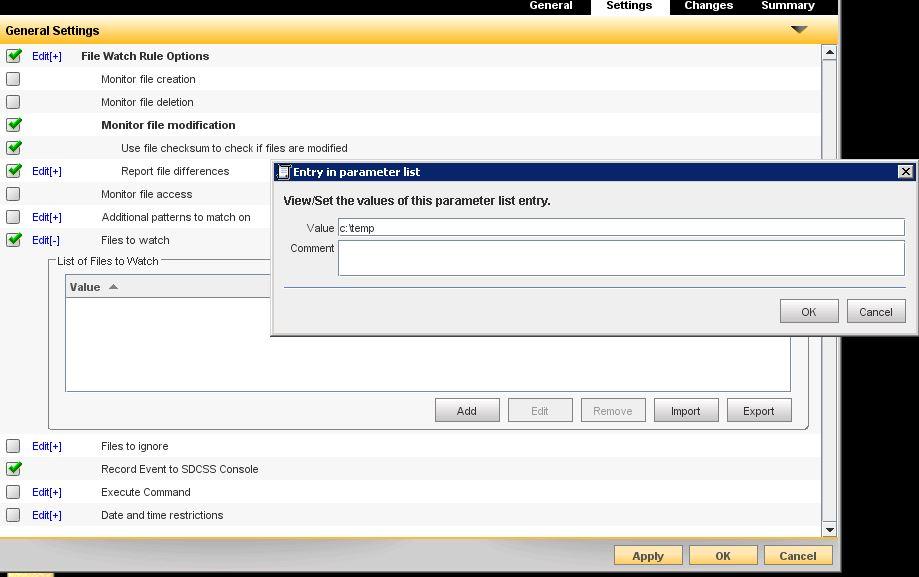Expand Edit[+] next to Files to ignore
The image size is (919, 577).
click(x=47, y=446)
